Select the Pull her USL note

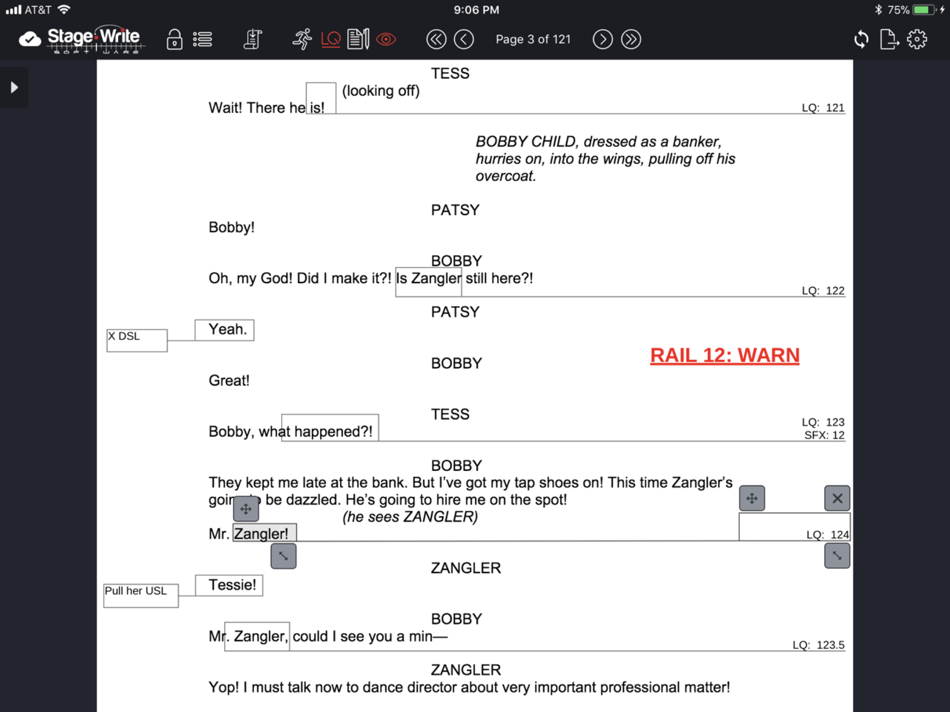coord(141,595)
